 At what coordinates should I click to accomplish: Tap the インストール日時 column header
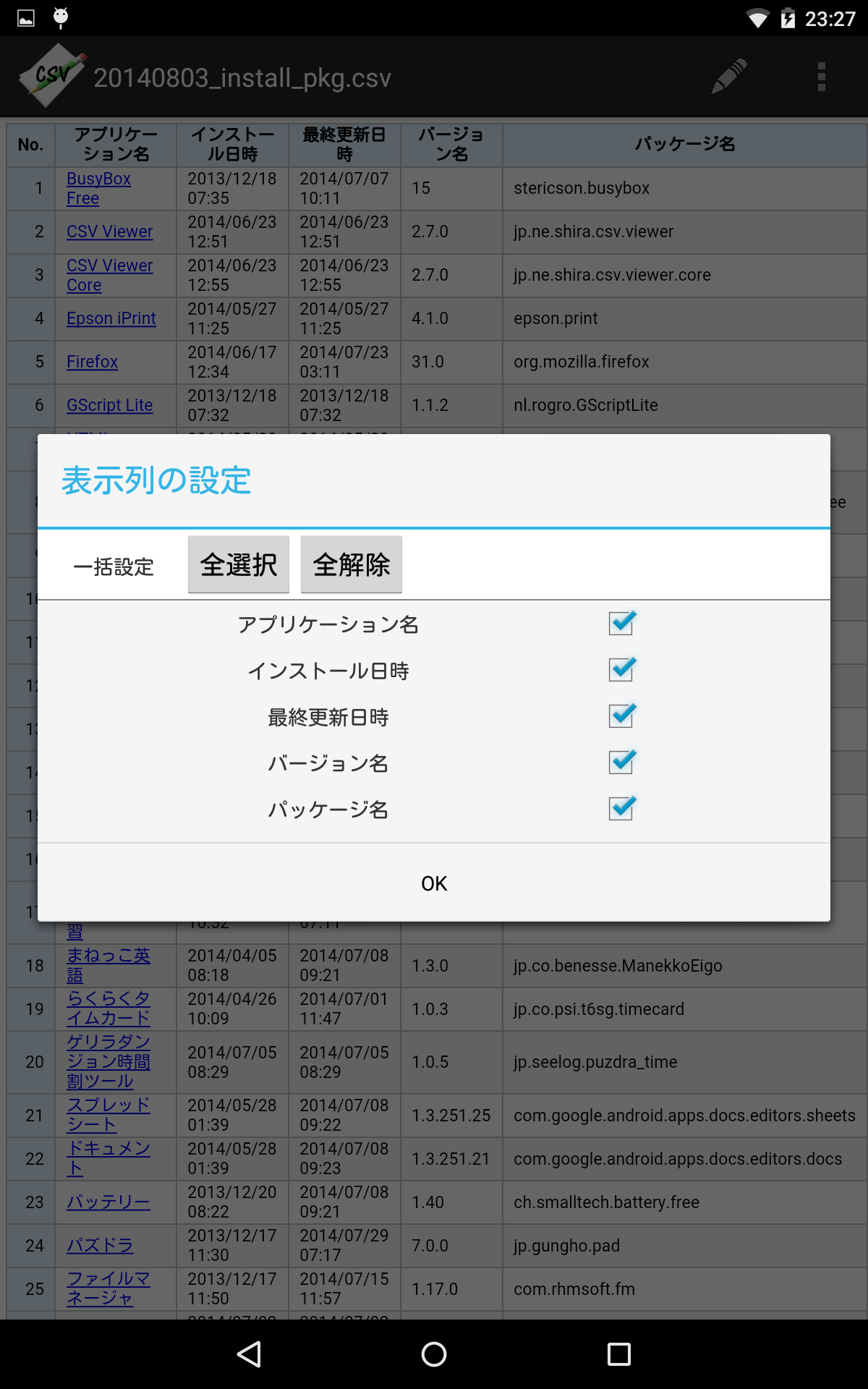232,145
